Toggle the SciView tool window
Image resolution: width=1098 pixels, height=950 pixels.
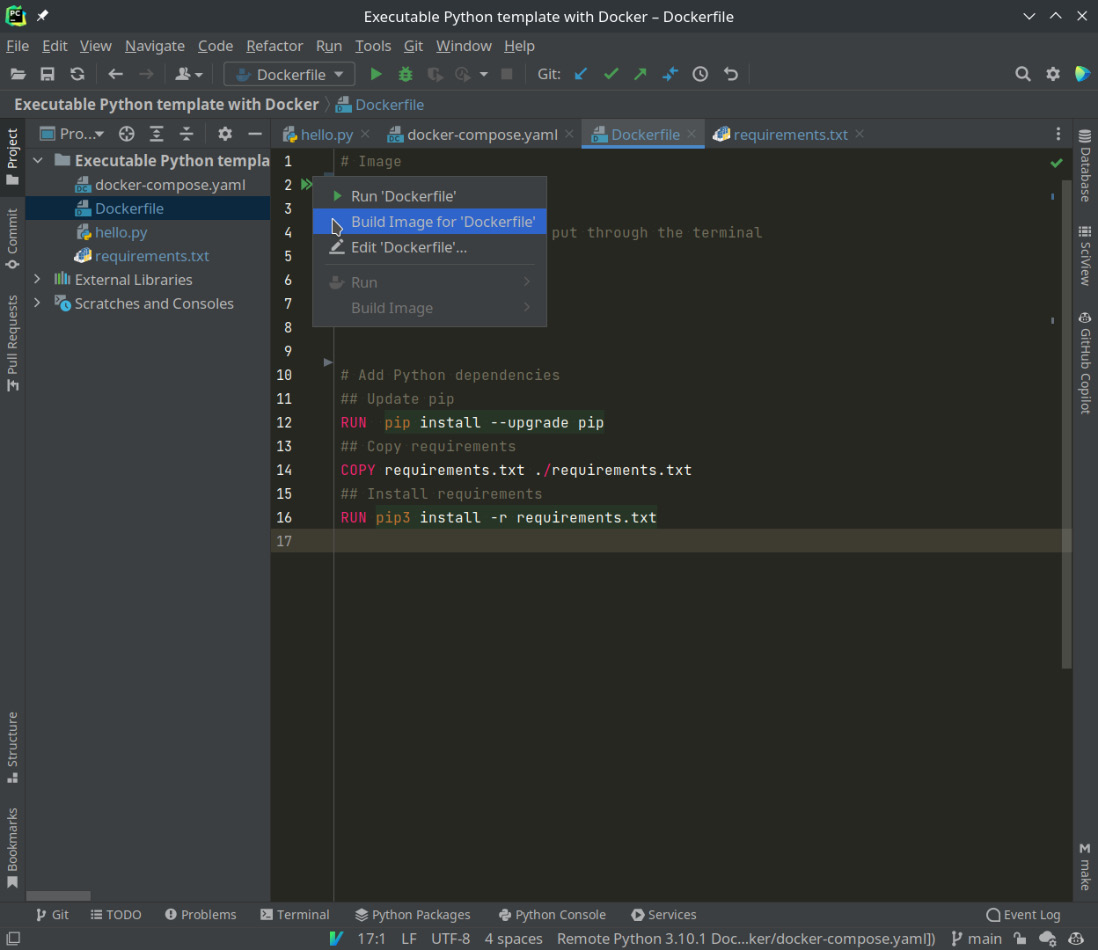[1085, 256]
